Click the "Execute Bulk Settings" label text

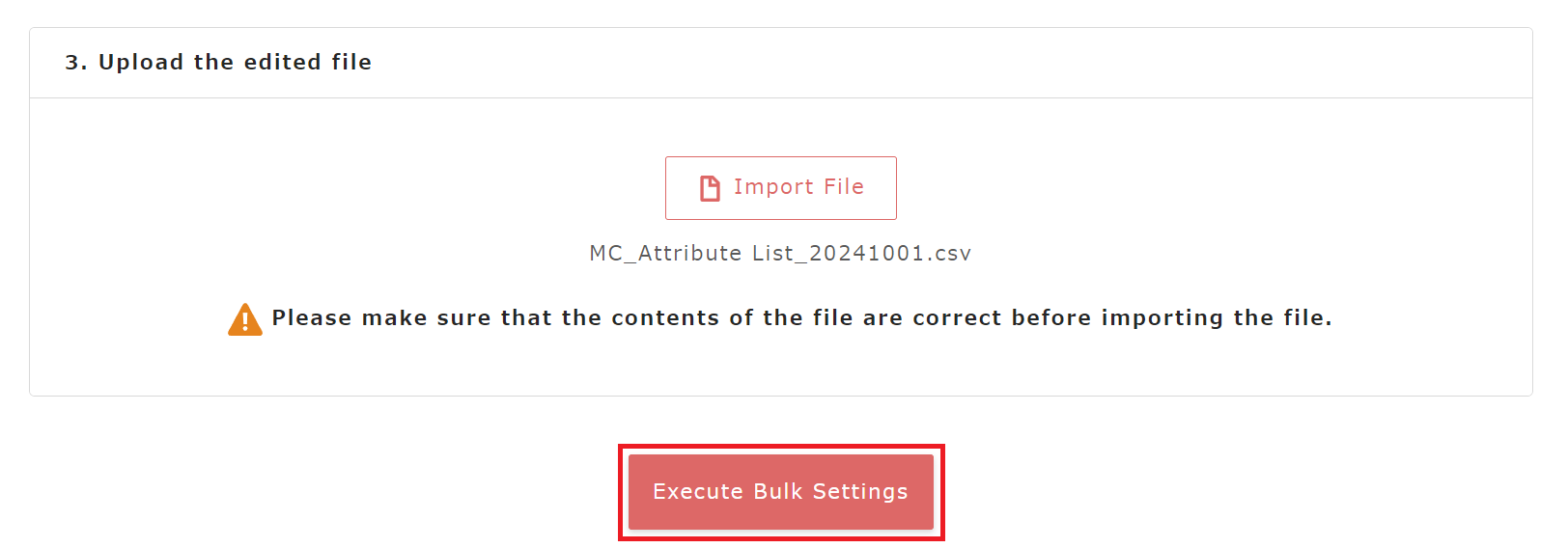point(780,492)
